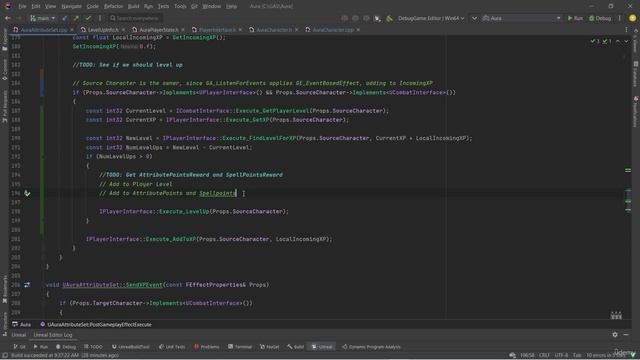
Task: Open the Build menu
Action: (x=133, y=6)
